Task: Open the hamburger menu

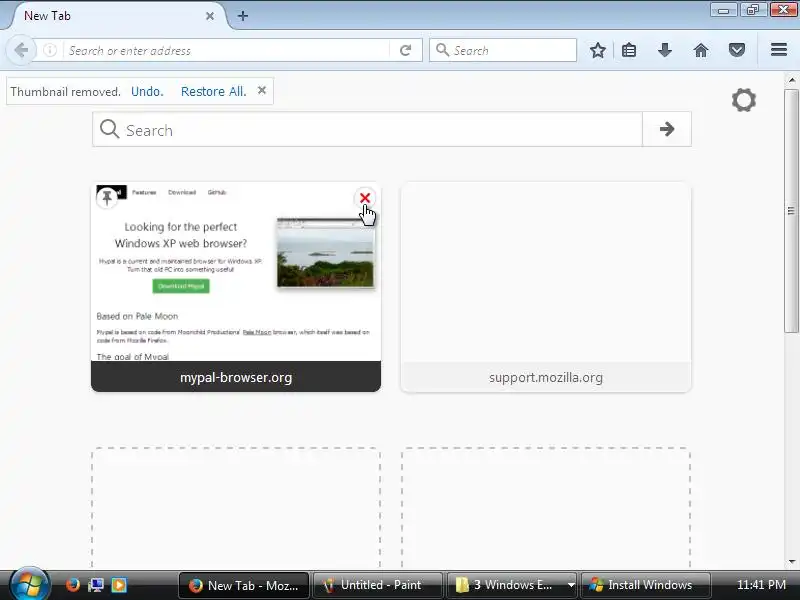Action: coord(779,49)
